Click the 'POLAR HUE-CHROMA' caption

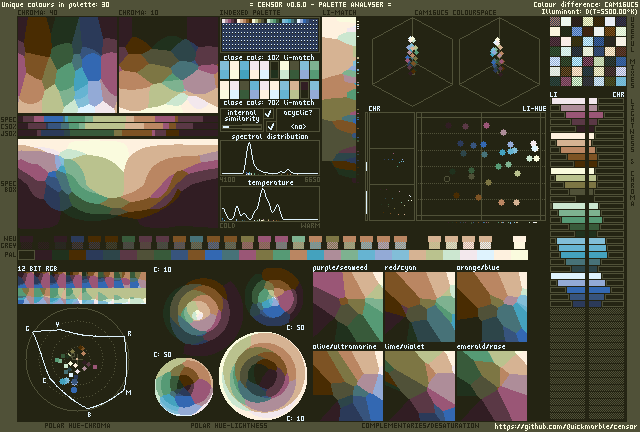click(x=77, y=425)
